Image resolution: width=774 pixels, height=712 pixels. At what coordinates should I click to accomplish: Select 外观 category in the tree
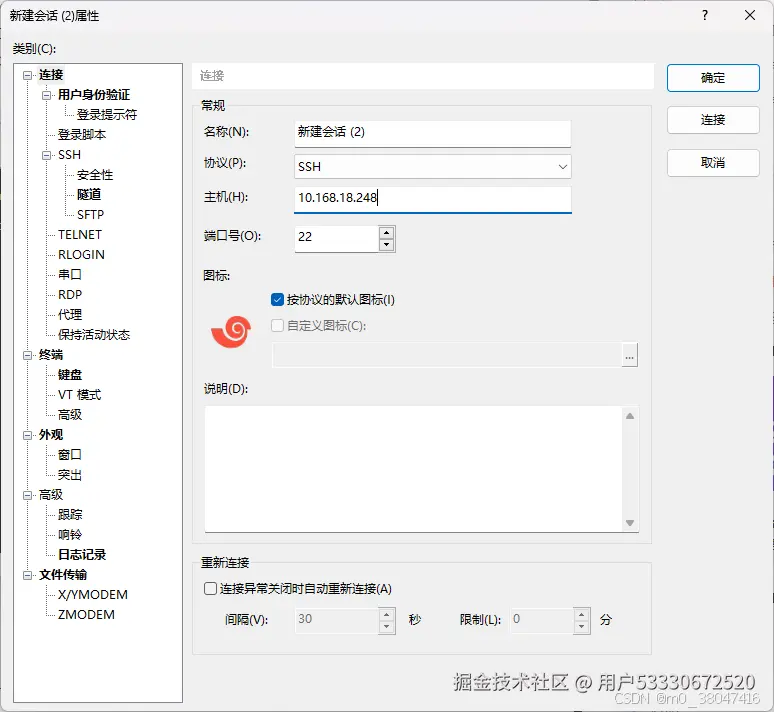(x=51, y=435)
